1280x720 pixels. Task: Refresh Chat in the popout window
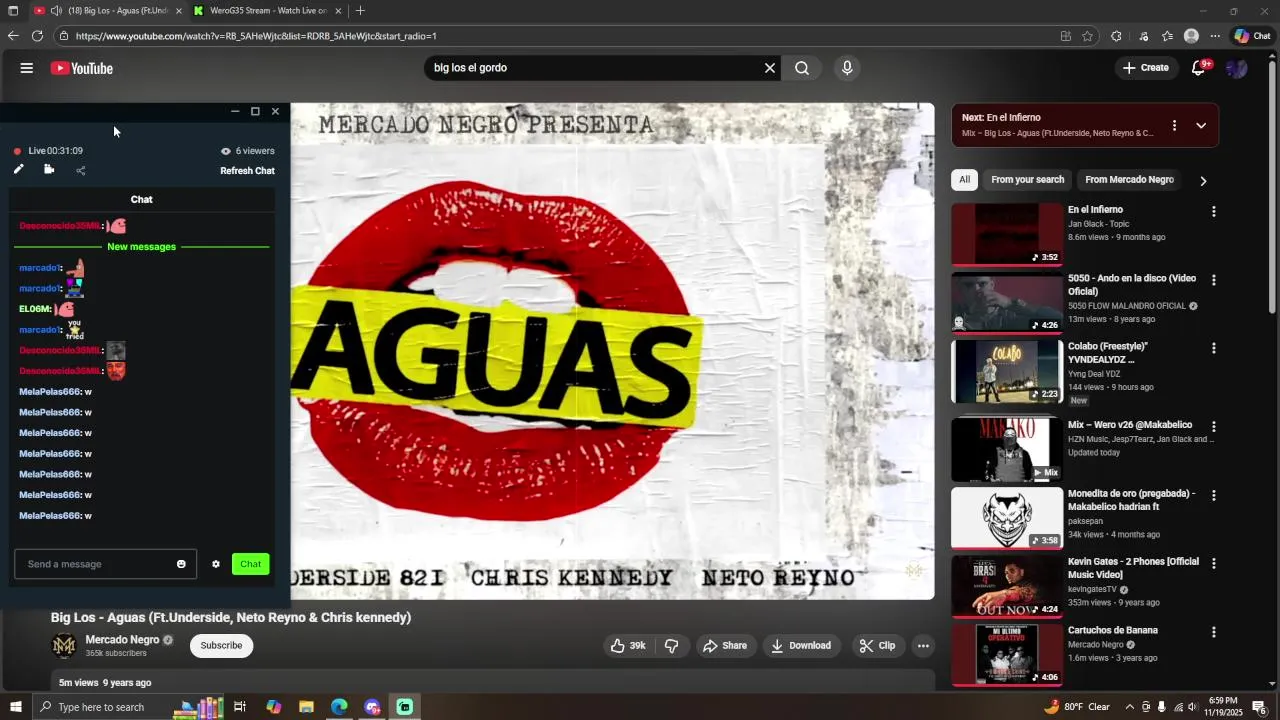tap(247, 171)
